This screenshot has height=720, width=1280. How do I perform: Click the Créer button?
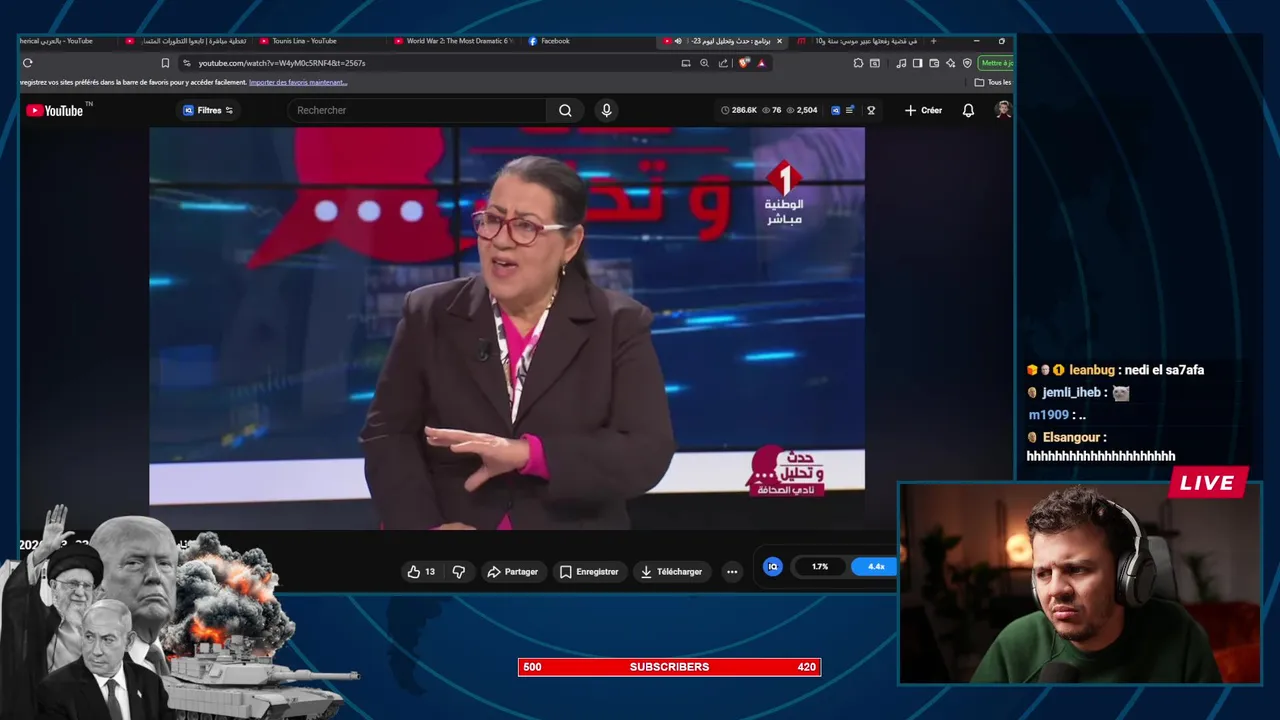[x=923, y=110]
